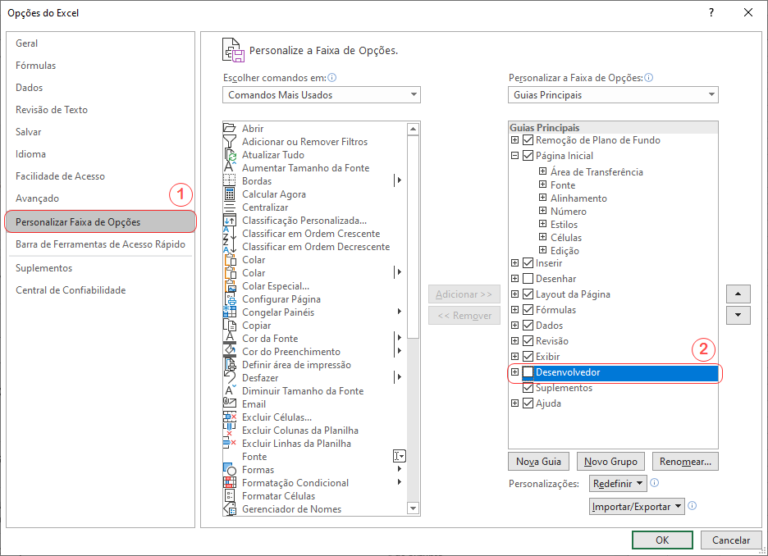Toggle the Inserir tab checkbox
The width and height of the screenshot is (768, 556).
coord(528,263)
